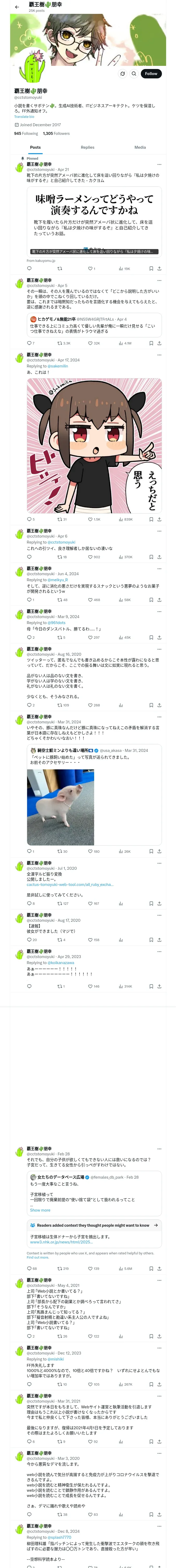The width and height of the screenshot is (176, 1568).
Task: Click the Translate bio link
Action: tap(24, 117)
